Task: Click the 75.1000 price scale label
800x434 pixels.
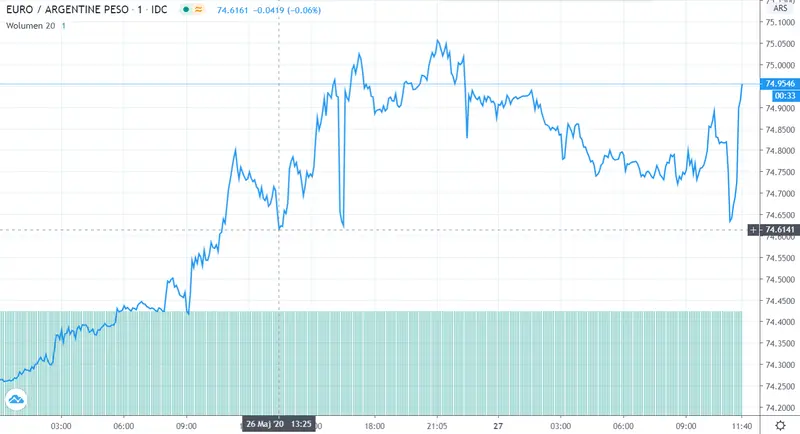Action: [x=779, y=22]
